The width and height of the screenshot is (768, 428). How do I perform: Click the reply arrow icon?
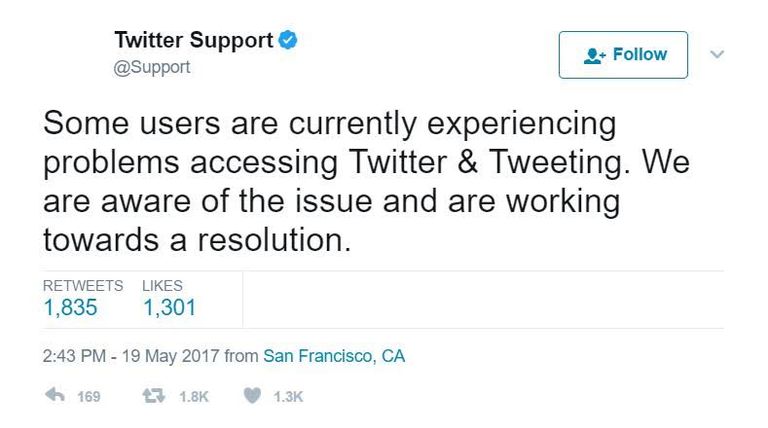click(x=54, y=396)
